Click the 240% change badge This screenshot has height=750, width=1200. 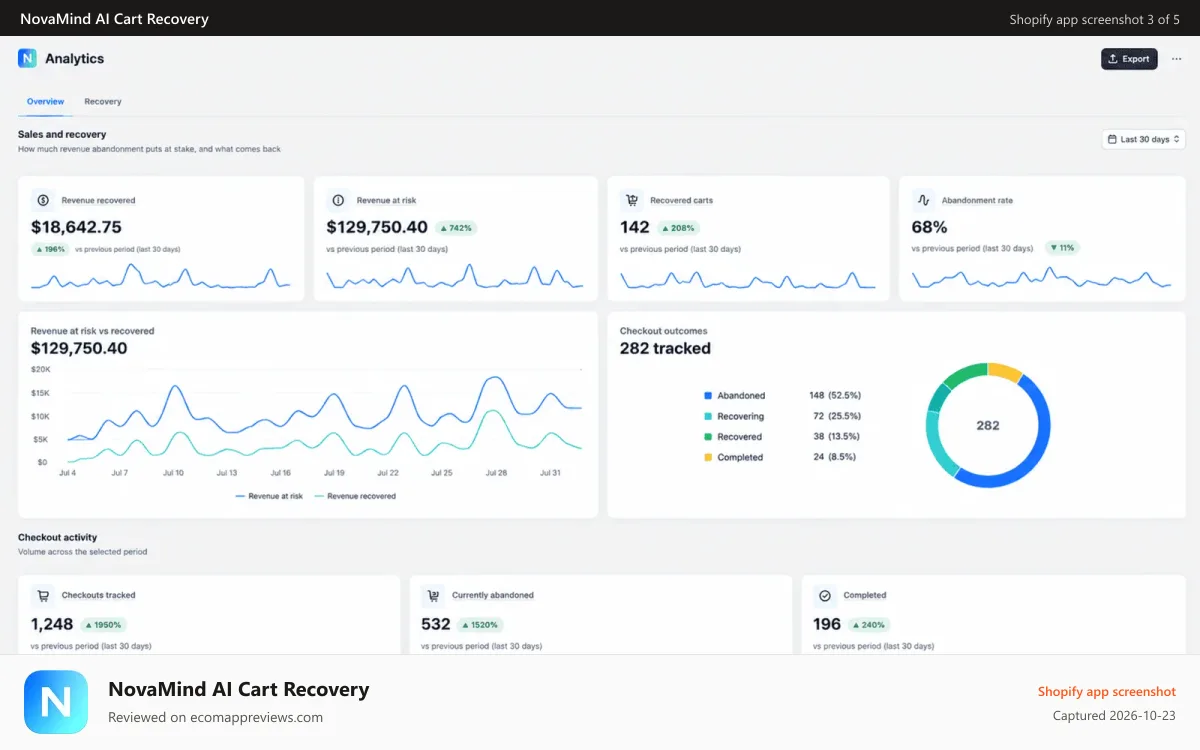(x=869, y=624)
